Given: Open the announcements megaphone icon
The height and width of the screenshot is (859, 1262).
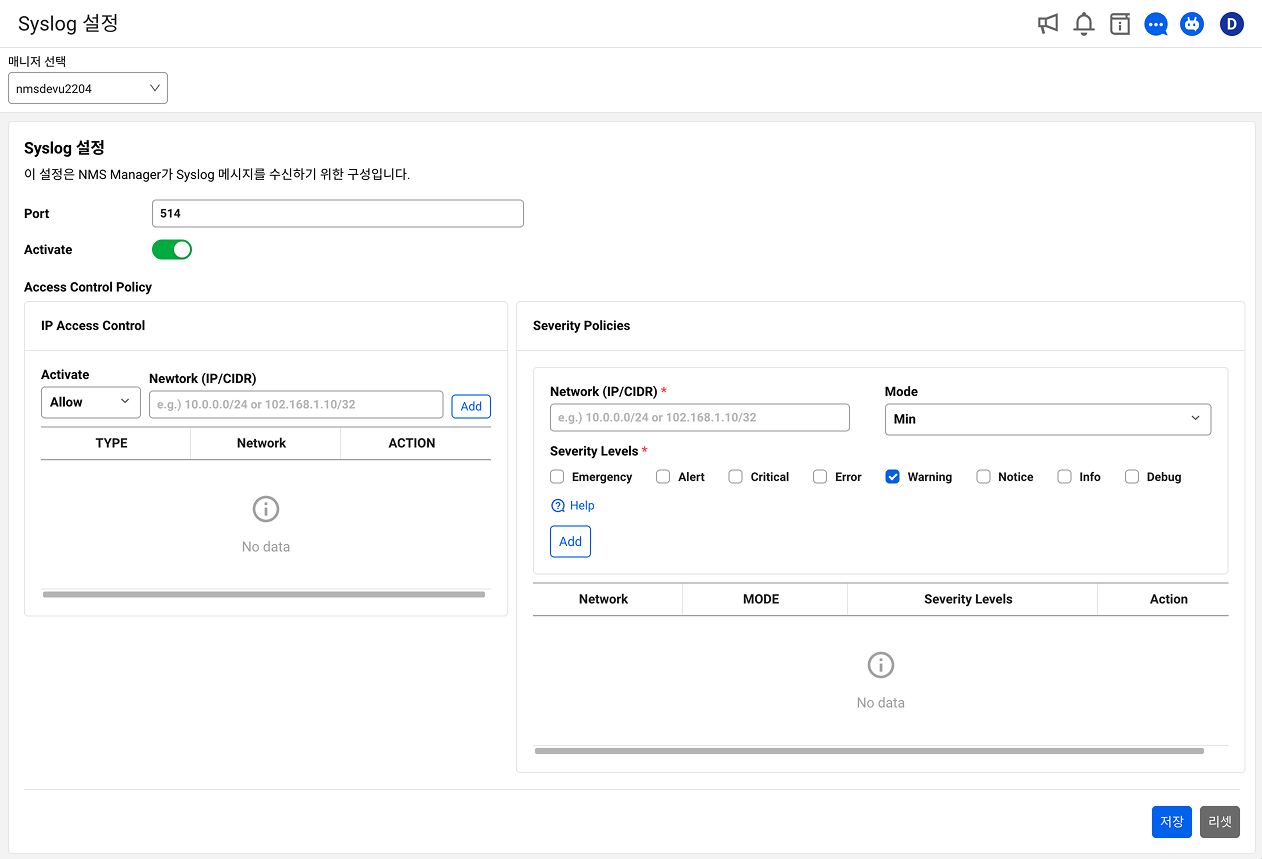Looking at the screenshot, I should (x=1047, y=24).
